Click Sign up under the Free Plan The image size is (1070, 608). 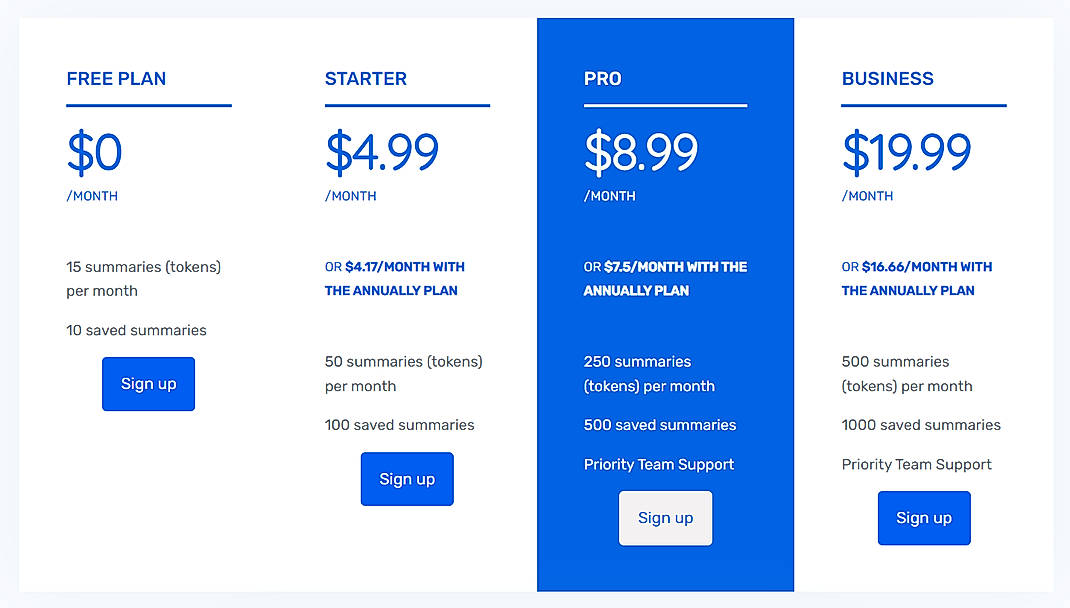[x=148, y=384]
